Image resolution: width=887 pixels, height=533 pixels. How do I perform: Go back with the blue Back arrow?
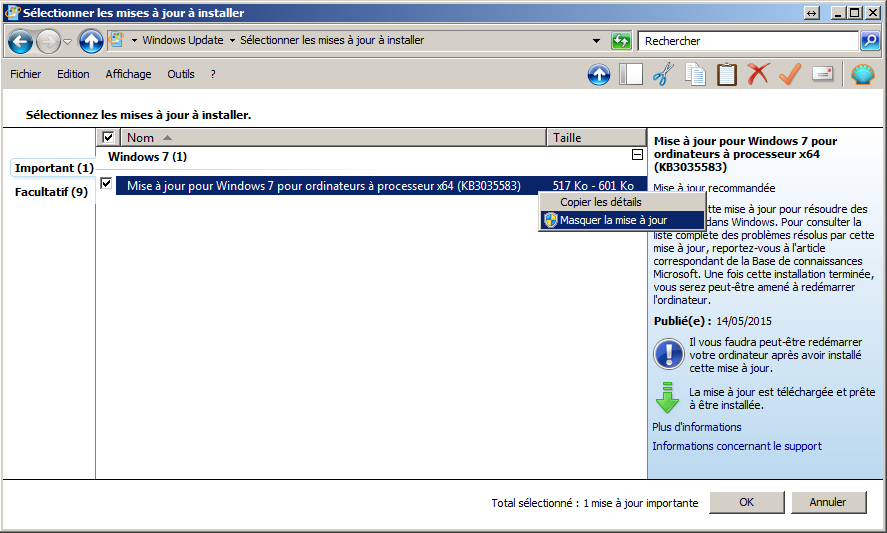point(20,41)
